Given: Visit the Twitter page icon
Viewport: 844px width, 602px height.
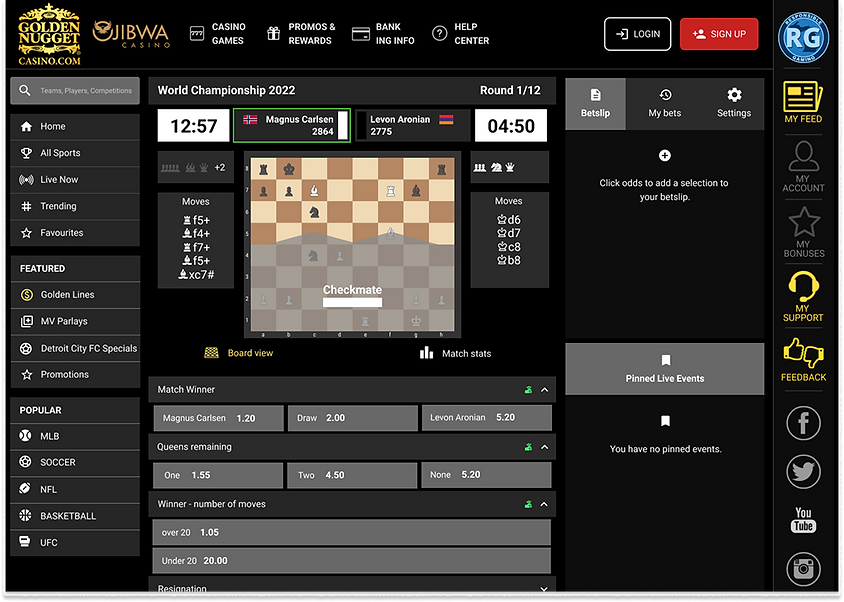Looking at the screenshot, I should pos(803,472).
